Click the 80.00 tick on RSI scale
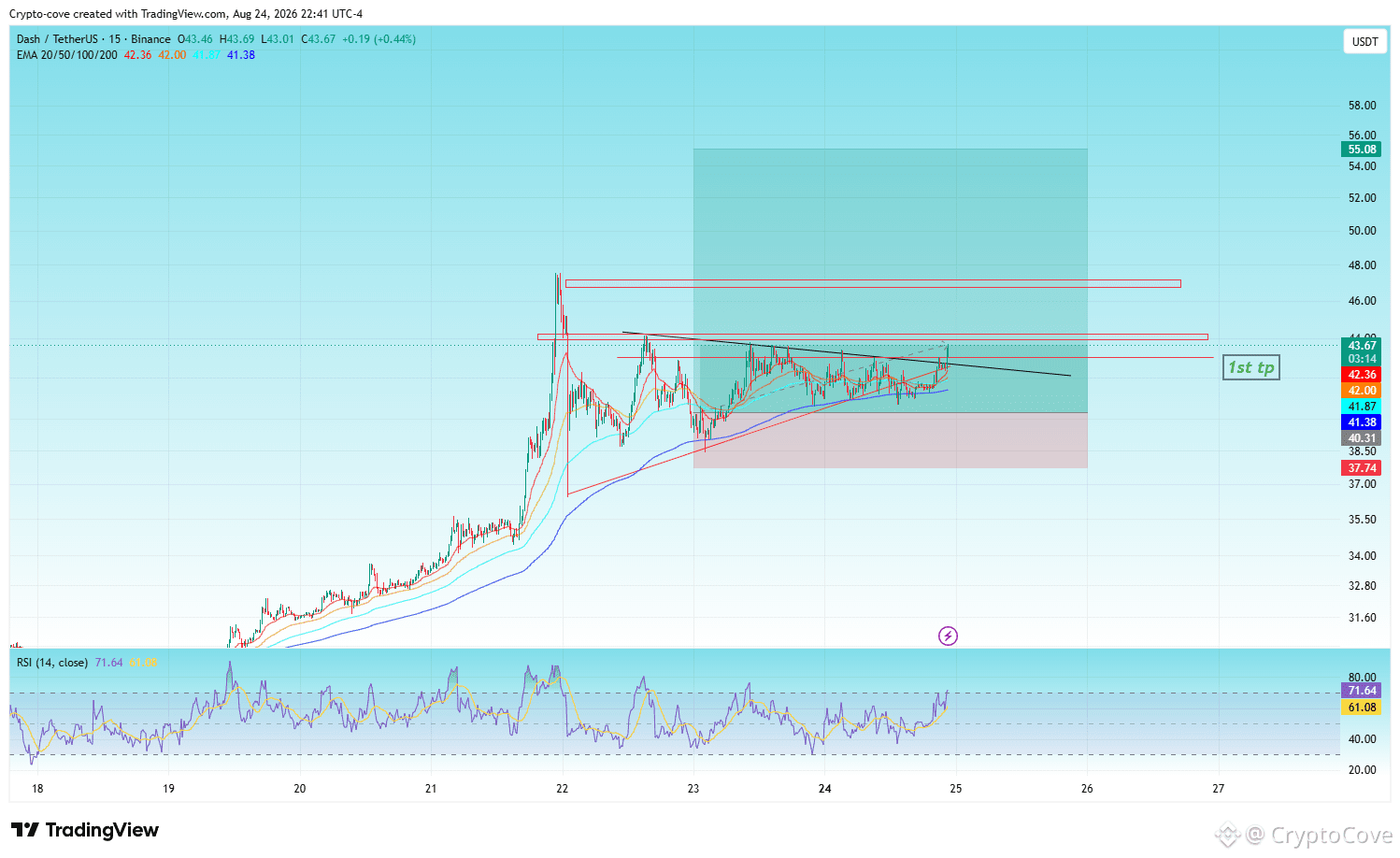1400x858 pixels. click(x=1362, y=678)
